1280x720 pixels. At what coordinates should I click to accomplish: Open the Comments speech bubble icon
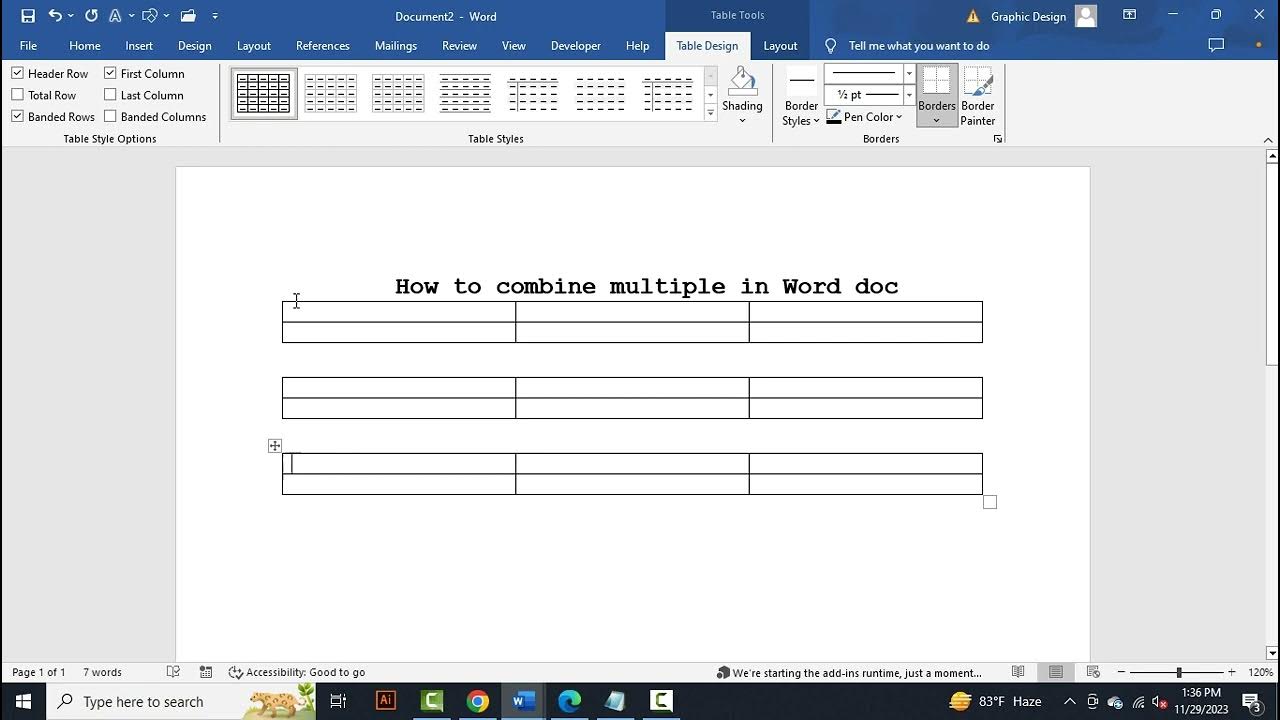click(x=1216, y=45)
